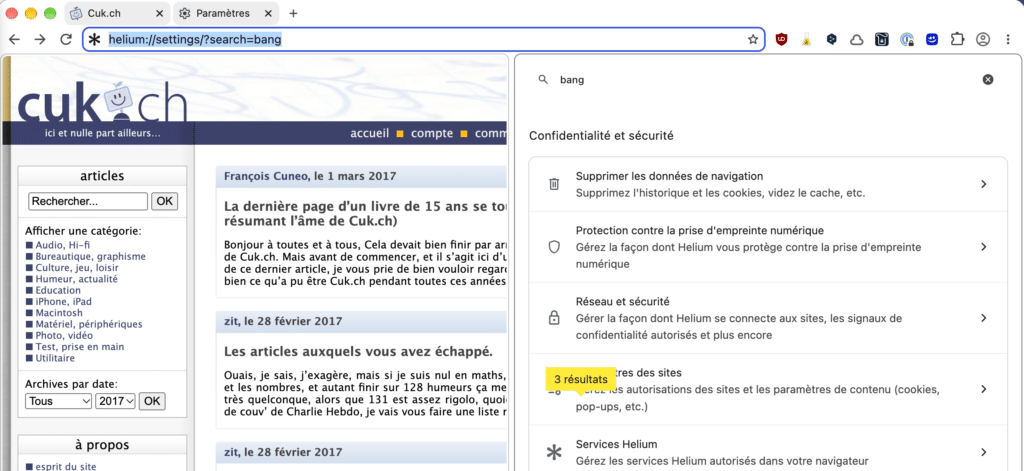Click the OK button beside Rechercher field
The image size is (1024, 471).
coord(165,201)
